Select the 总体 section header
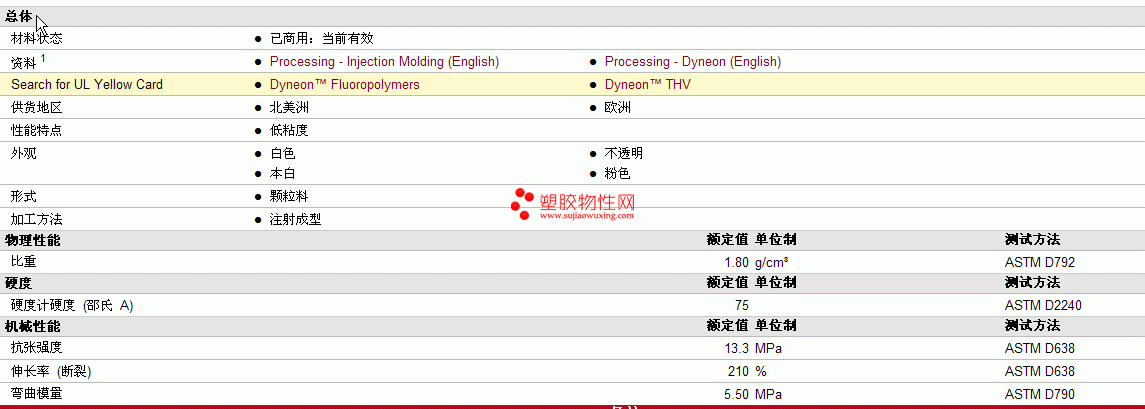Image resolution: width=1145 pixels, height=409 pixels. pos(19,18)
